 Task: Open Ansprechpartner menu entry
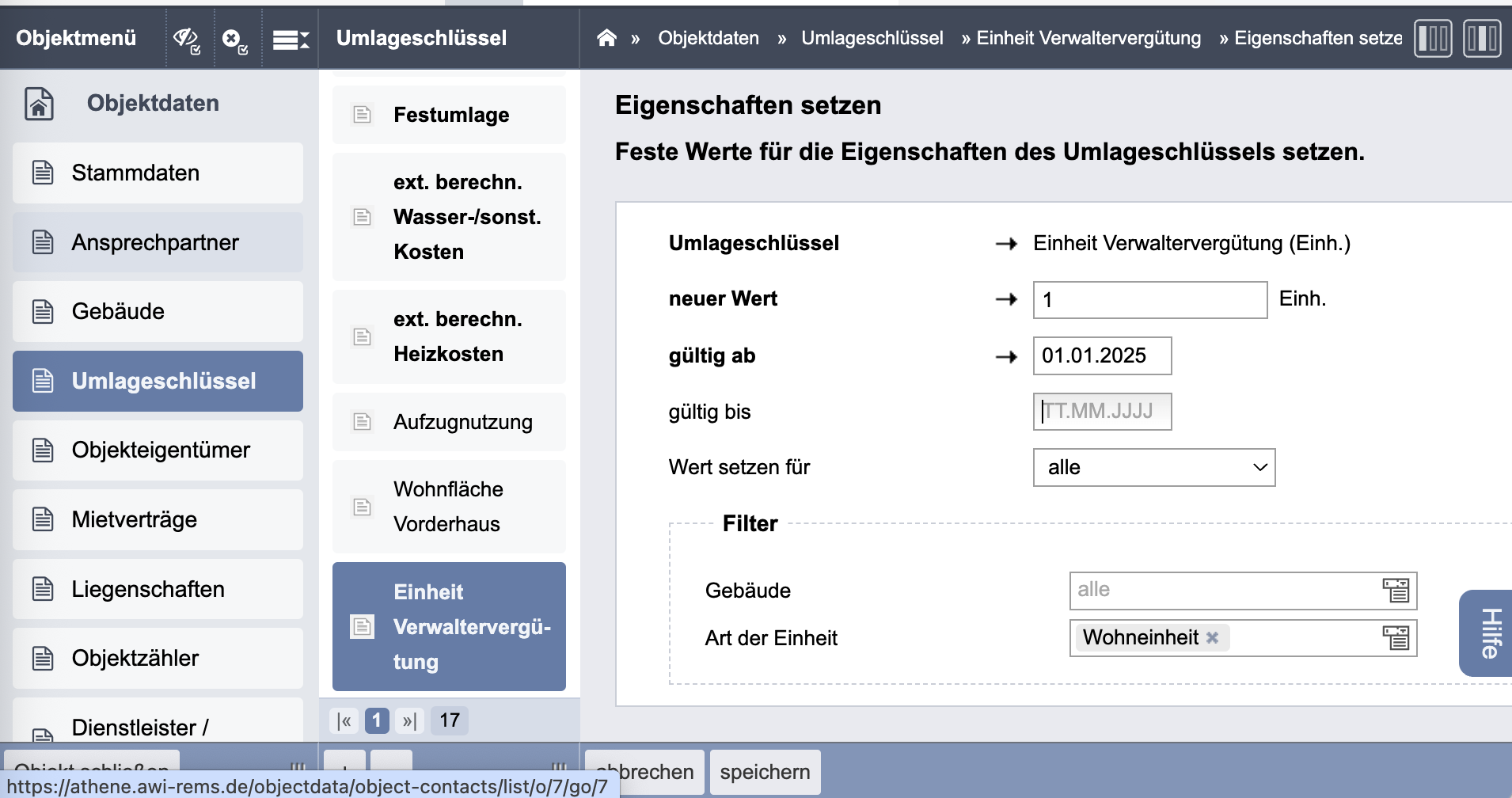[x=158, y=242]
